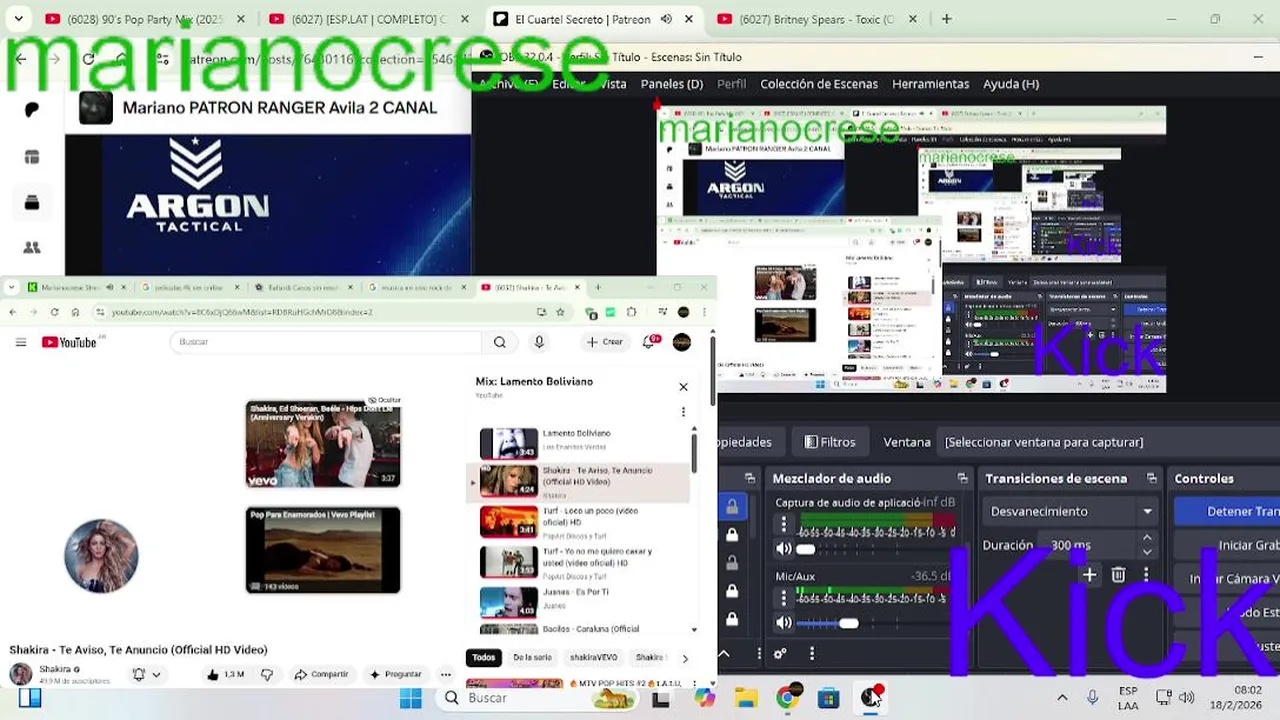
Task: Mute the Marianocrese Stream tab audio
Action: (x=110, y=288)
